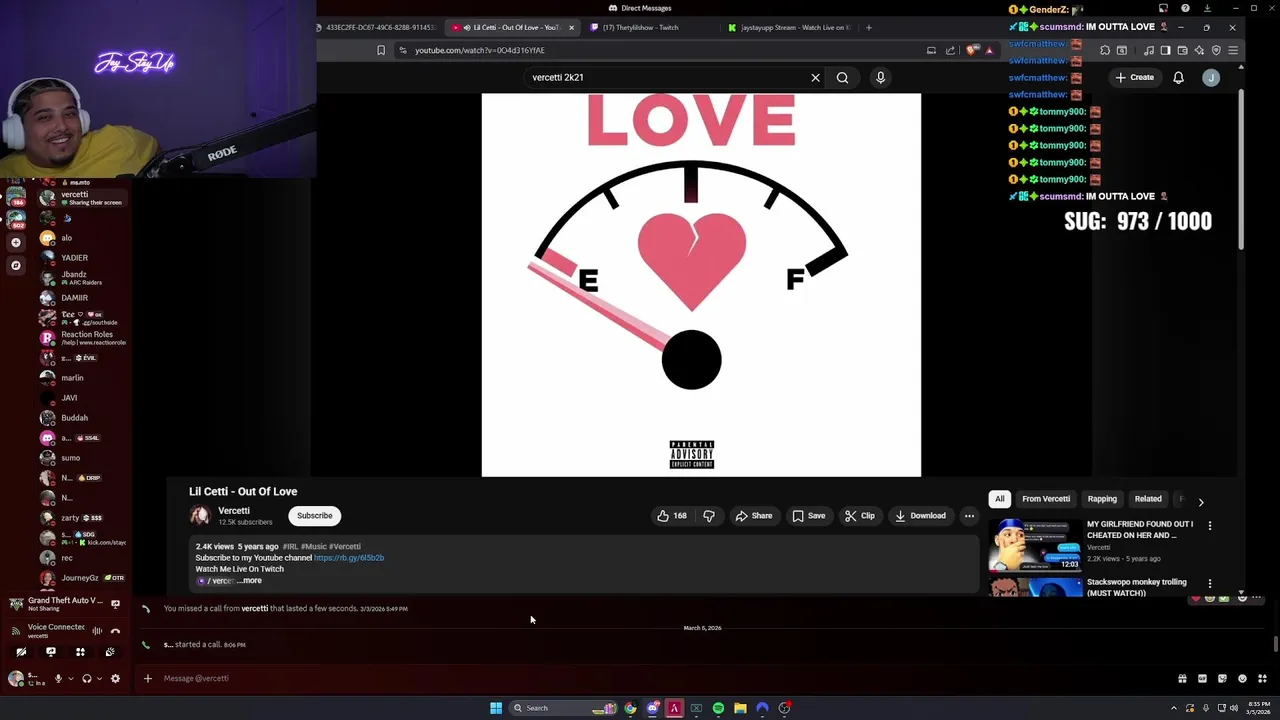
Task: Expand Discord headphones output options arrow
Action: point(99,679)
